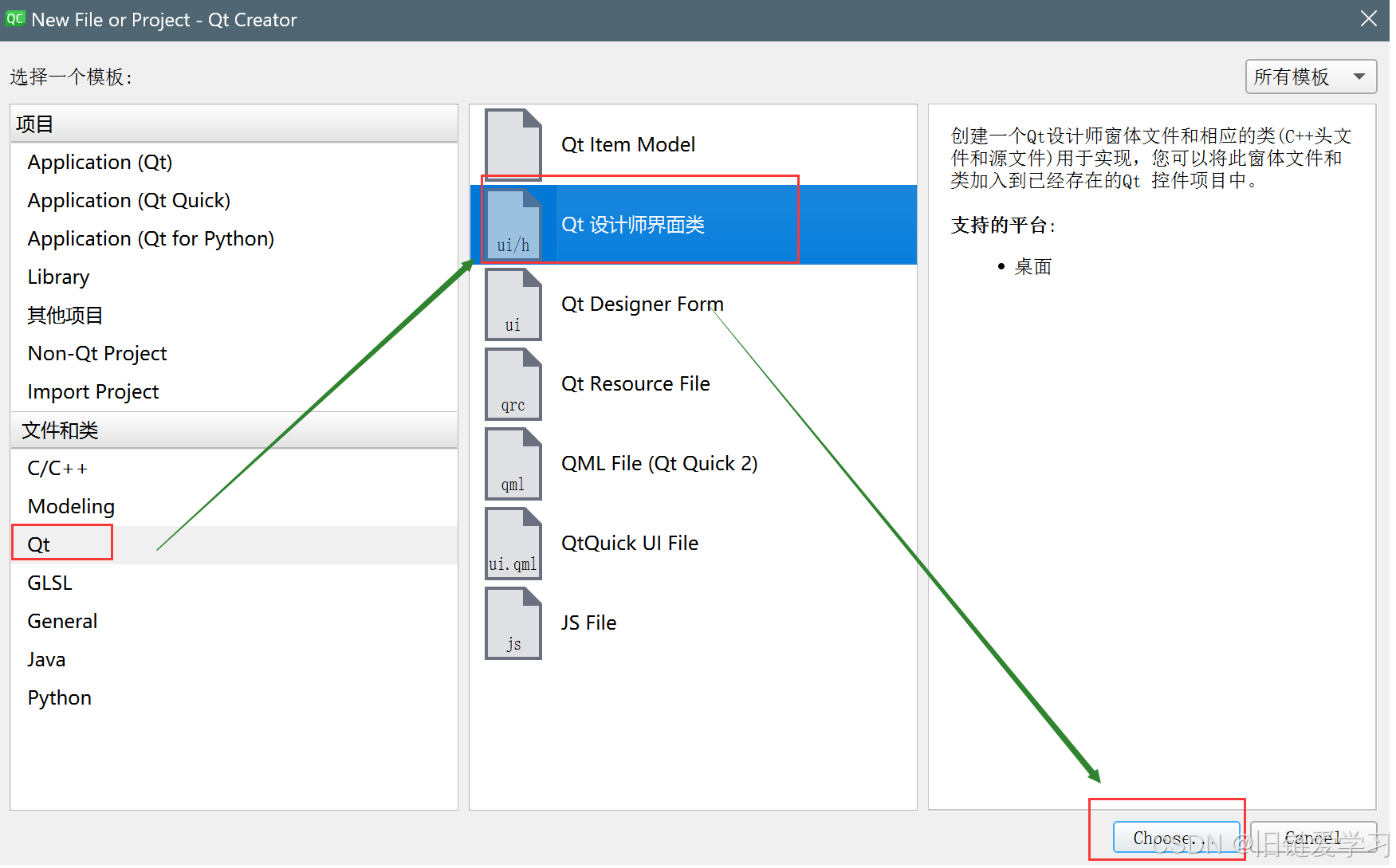Select the Import Project category
Screen dimensions: 1396x868
tap(234, 391)
